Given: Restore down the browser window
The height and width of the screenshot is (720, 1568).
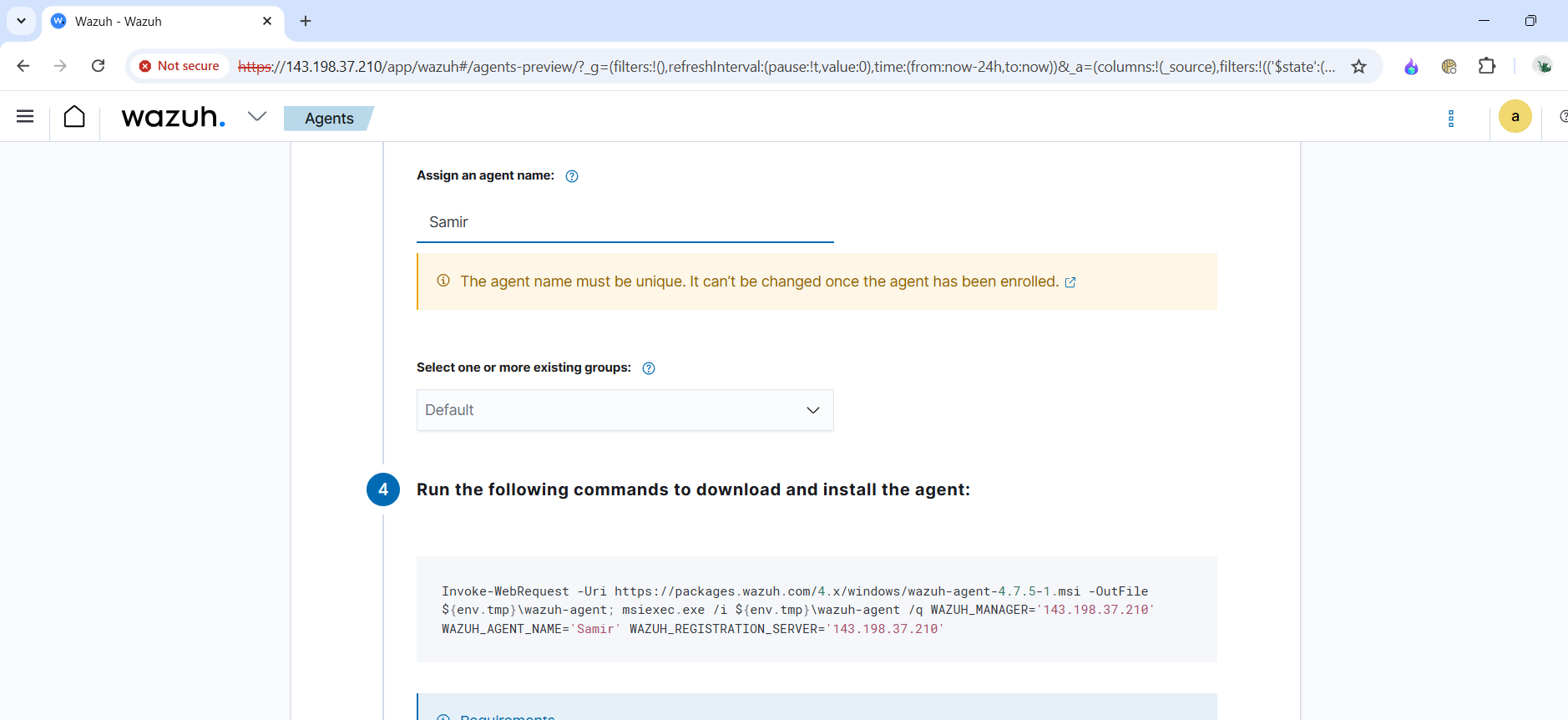Looking at the screenshot, I should click(x=1530, y=21).
